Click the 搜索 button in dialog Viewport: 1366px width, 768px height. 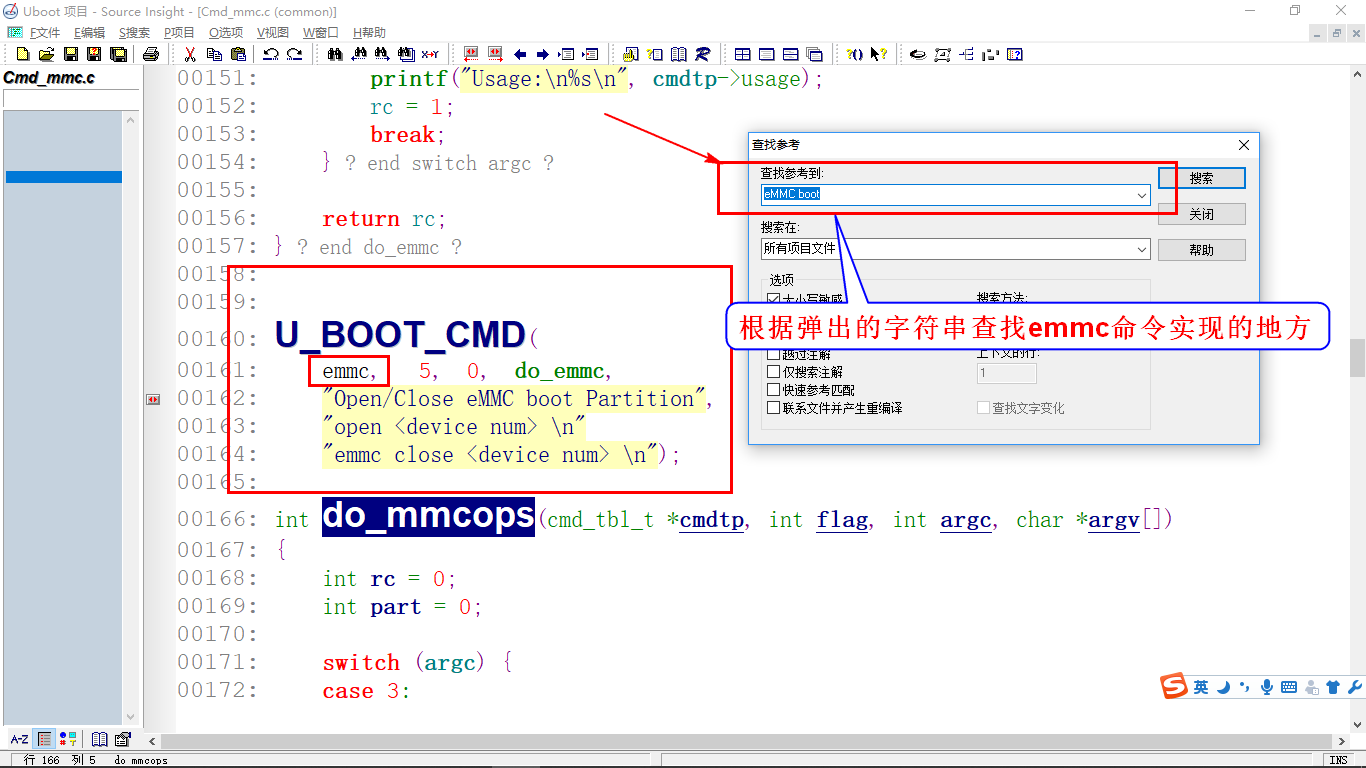1202,178
